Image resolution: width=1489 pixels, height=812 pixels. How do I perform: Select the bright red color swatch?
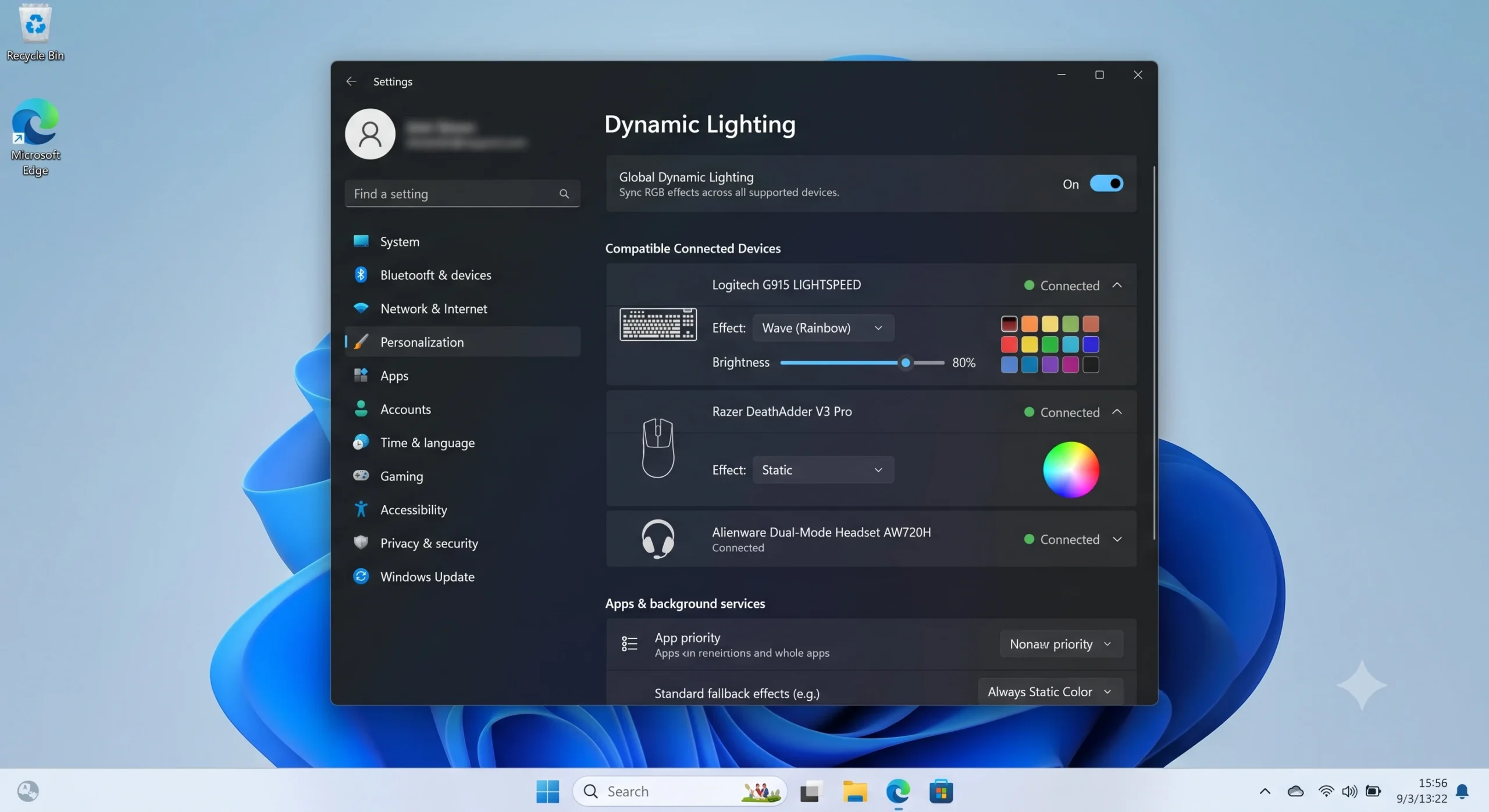[x=1009, y=344]
